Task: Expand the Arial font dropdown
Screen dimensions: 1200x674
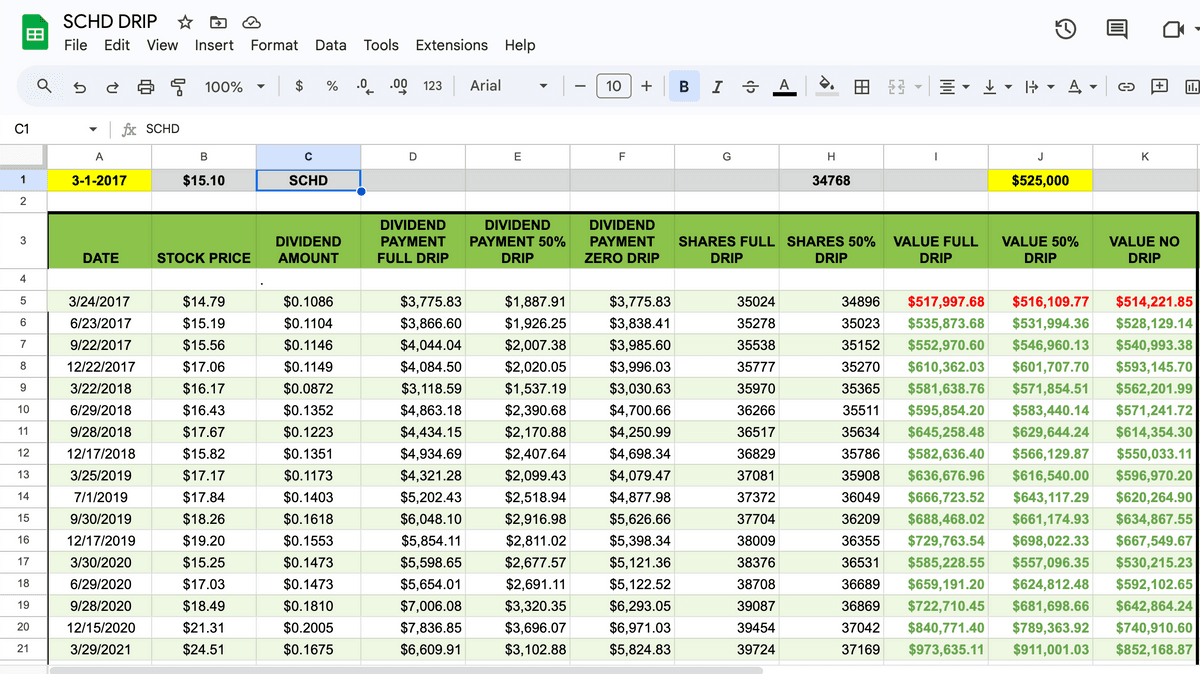Action: pyautogui.click(x=509, y=86)
